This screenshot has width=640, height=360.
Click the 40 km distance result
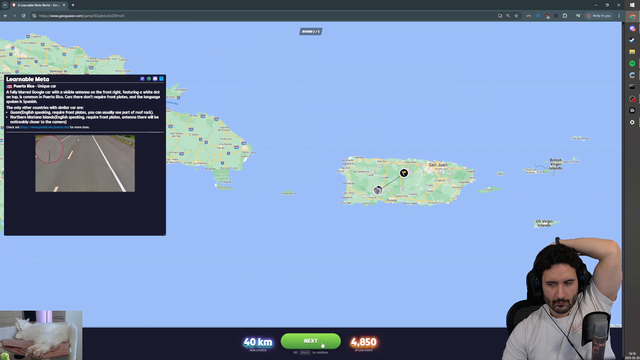tap(258, 342)
